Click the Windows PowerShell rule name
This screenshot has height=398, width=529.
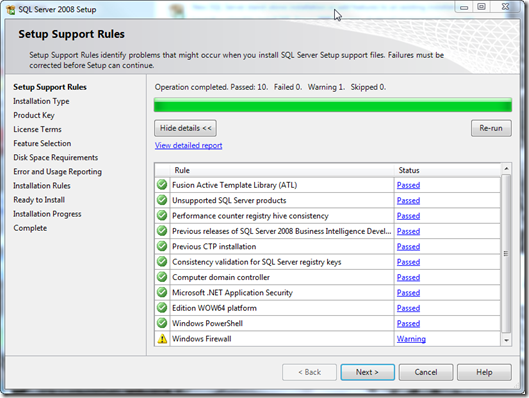207,323
